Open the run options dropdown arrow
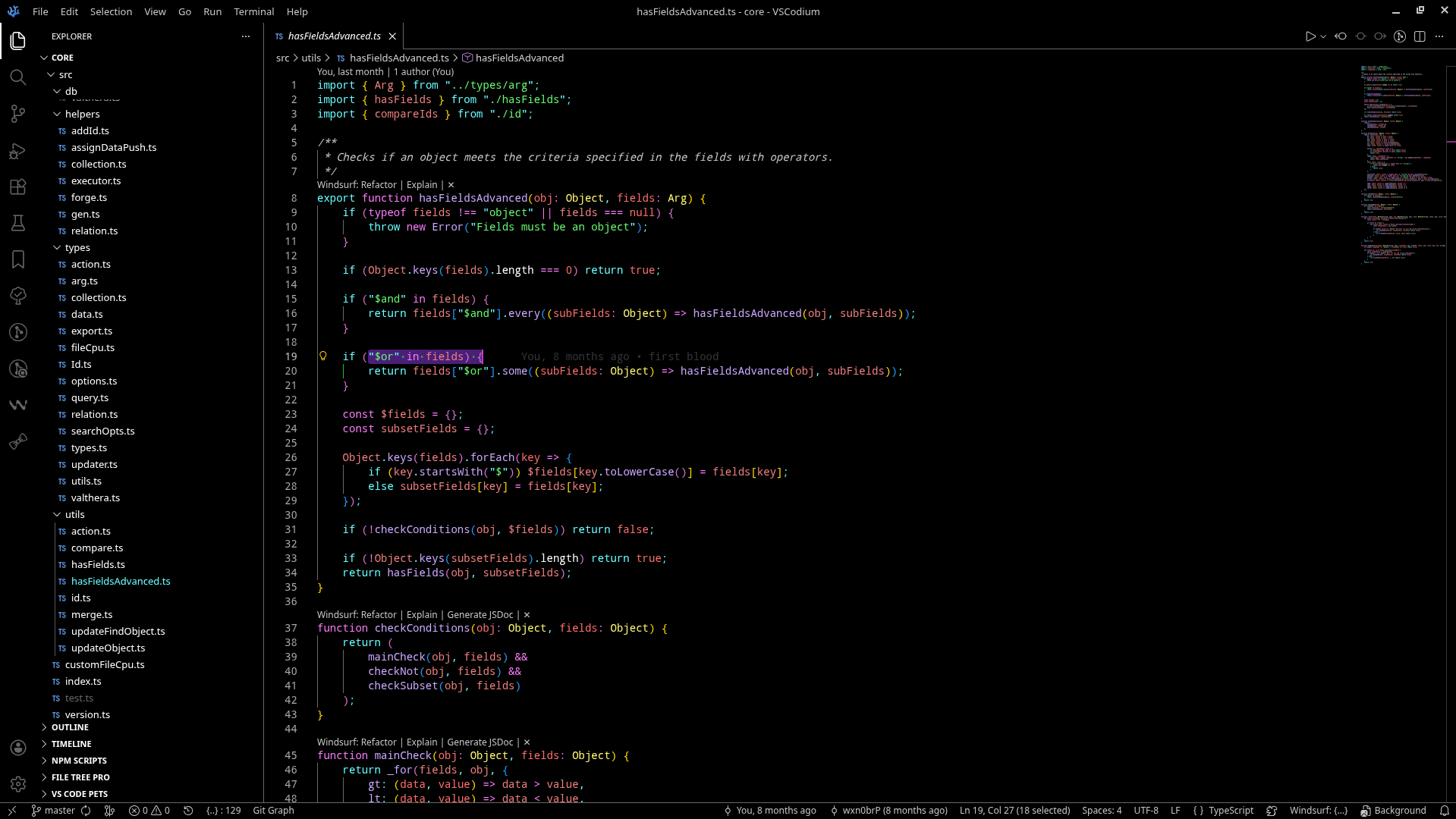Viewport: 1456px width, 819px height. point(1323,36)
